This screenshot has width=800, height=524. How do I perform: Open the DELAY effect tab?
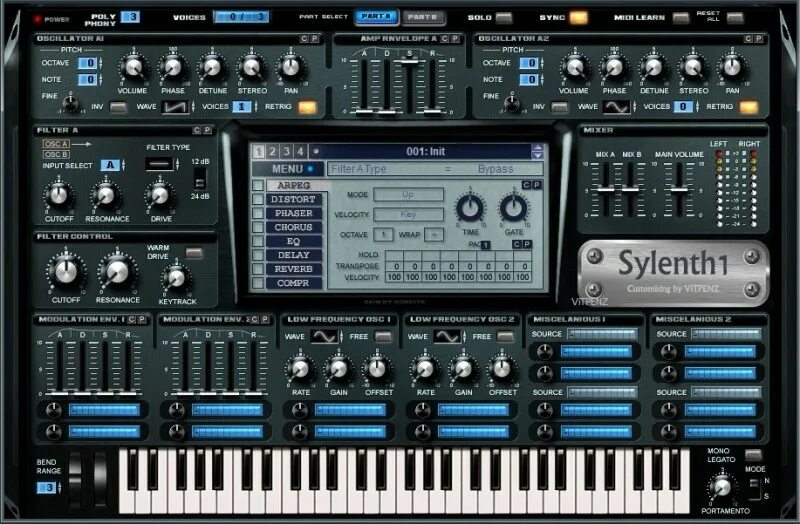click(x=293, y=255)
